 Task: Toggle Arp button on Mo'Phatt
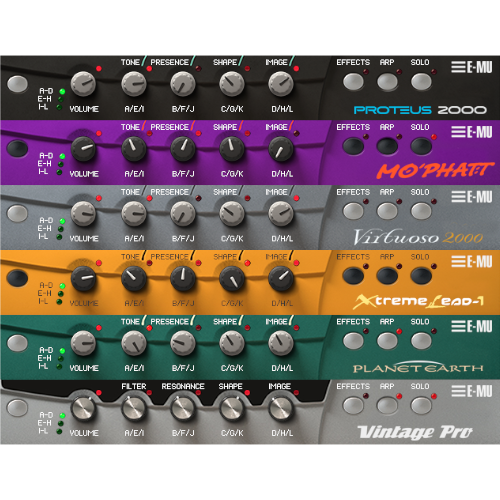pos(387,146)
